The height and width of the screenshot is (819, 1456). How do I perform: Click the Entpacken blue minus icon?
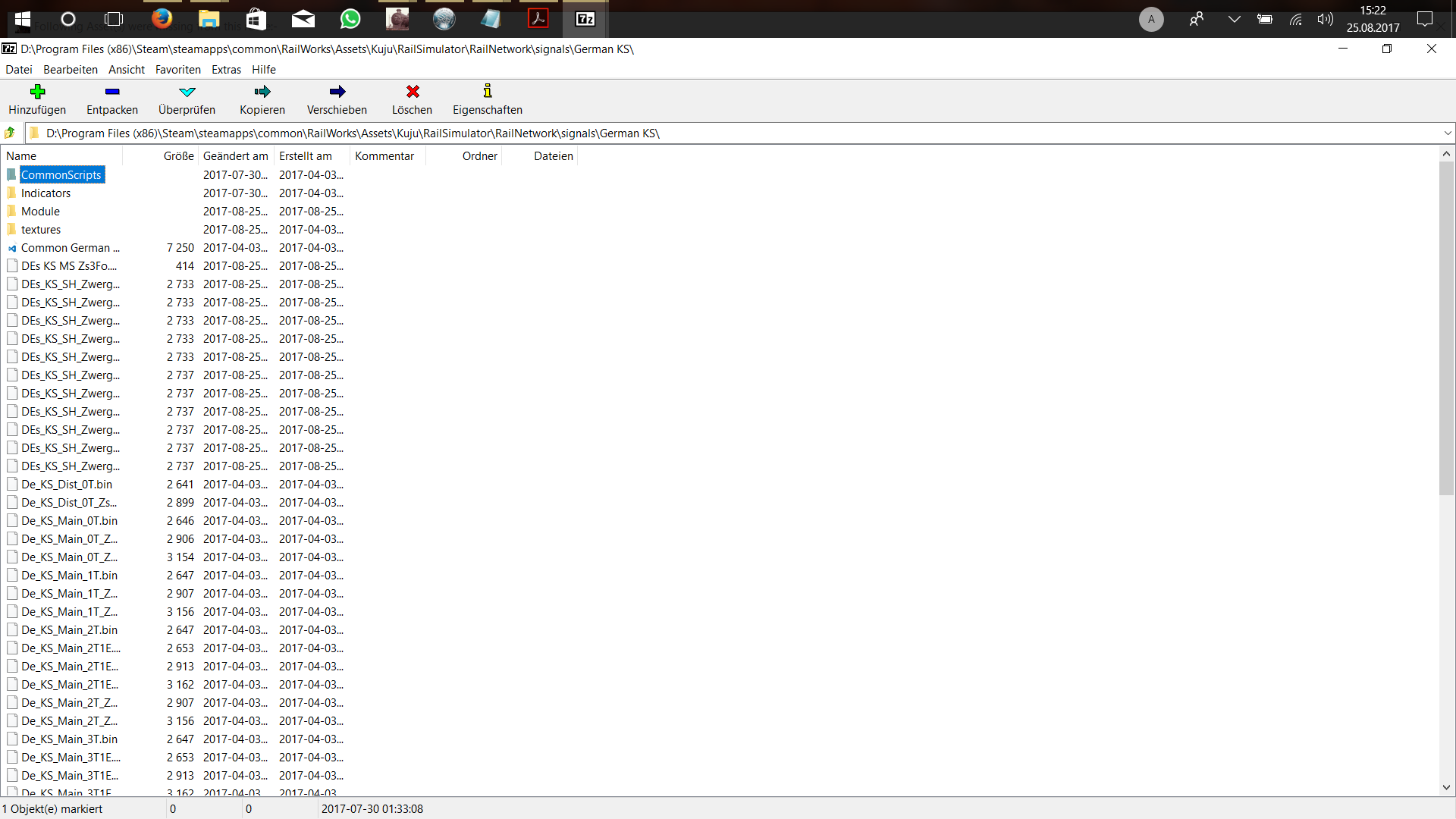pyautogui.click(x=112, y=92)
